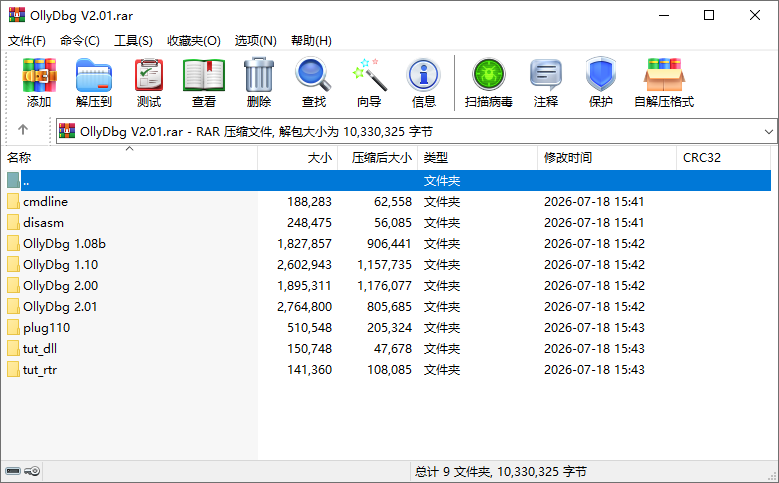Click the key icon in status bar
779x483 pixels.
tap(32, 471)
